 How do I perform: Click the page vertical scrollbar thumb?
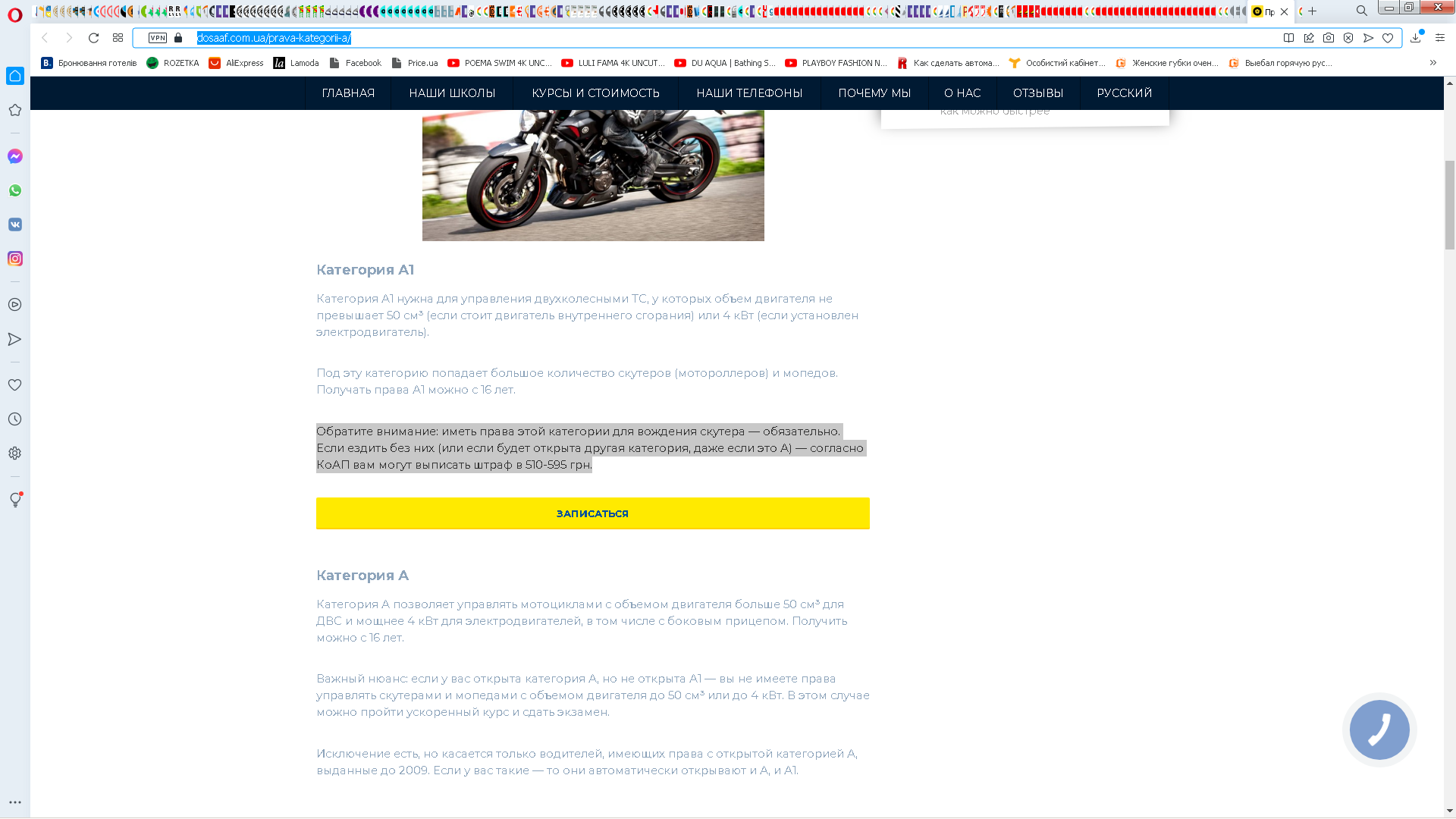pyautogui.click(x=1450, y=205)
